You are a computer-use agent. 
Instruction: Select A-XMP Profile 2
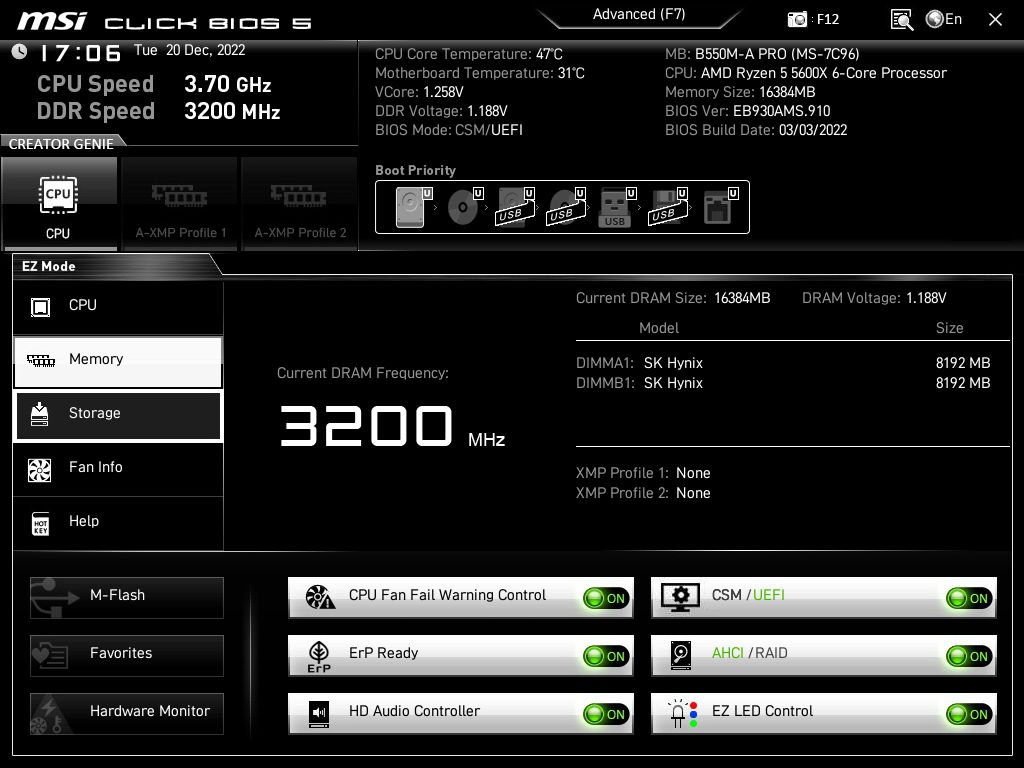tap(300, 204)
